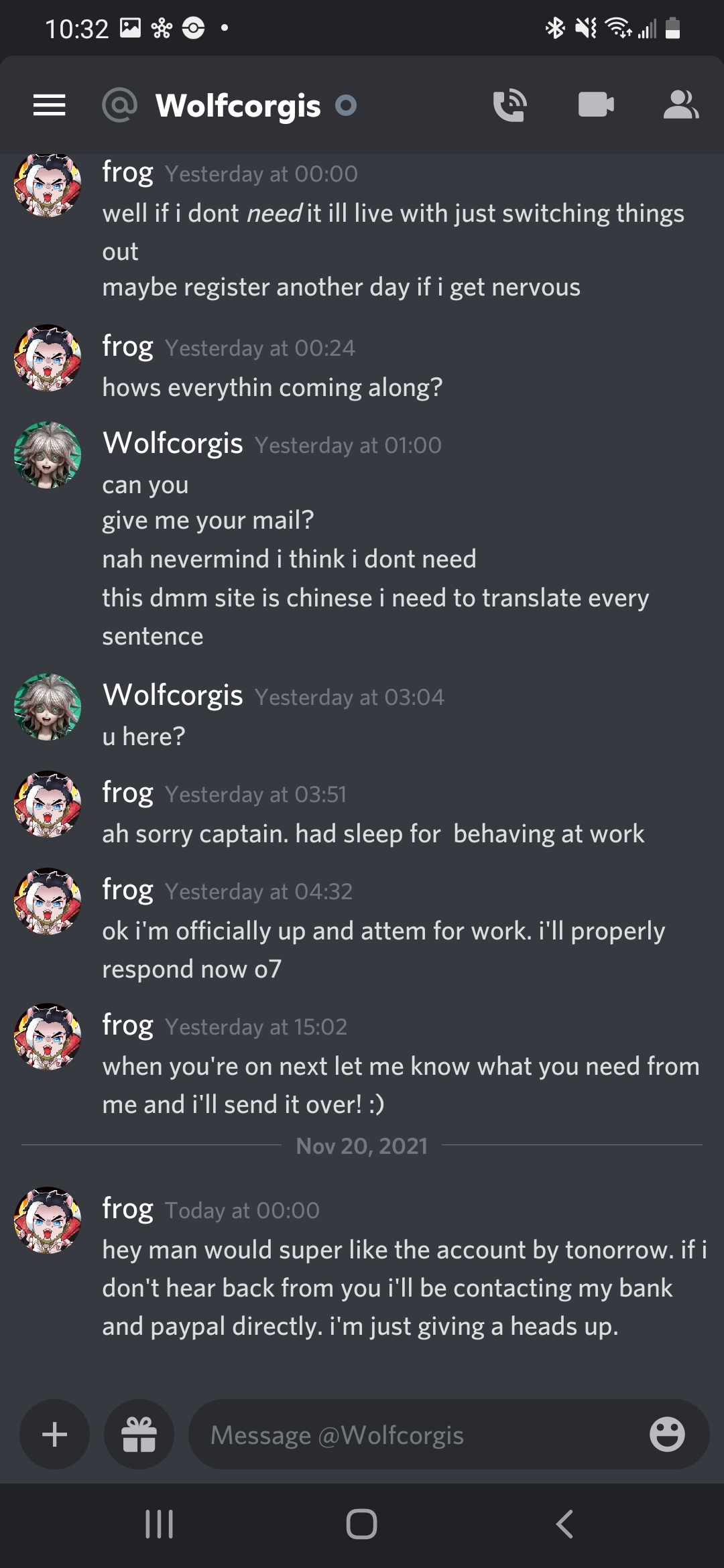Open Android recent apps button
724x1568 pixels.
pos(159,1524)
